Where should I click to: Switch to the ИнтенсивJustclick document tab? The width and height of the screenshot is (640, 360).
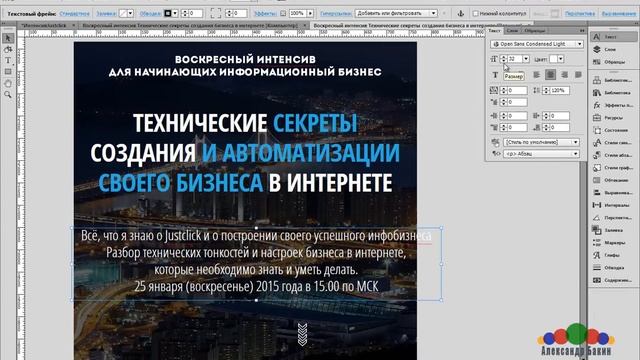[x=45, y=25]
